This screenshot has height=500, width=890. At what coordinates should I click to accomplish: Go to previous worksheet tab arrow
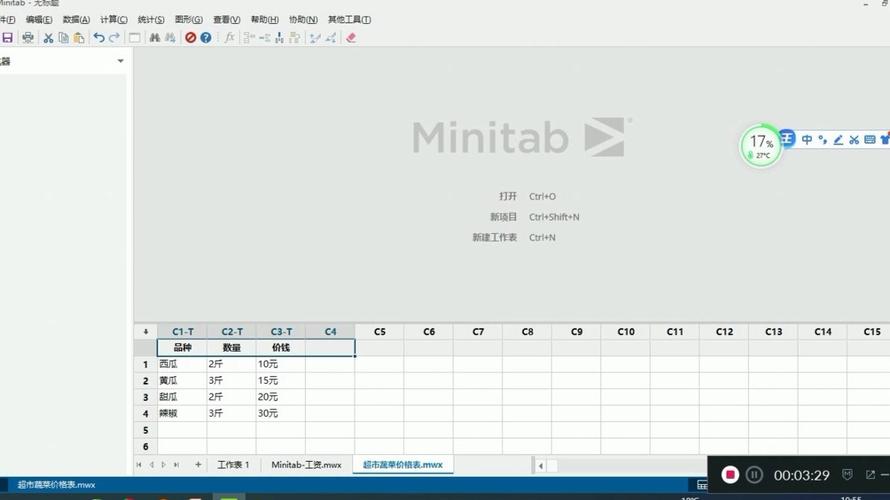(x=152, y=464)
